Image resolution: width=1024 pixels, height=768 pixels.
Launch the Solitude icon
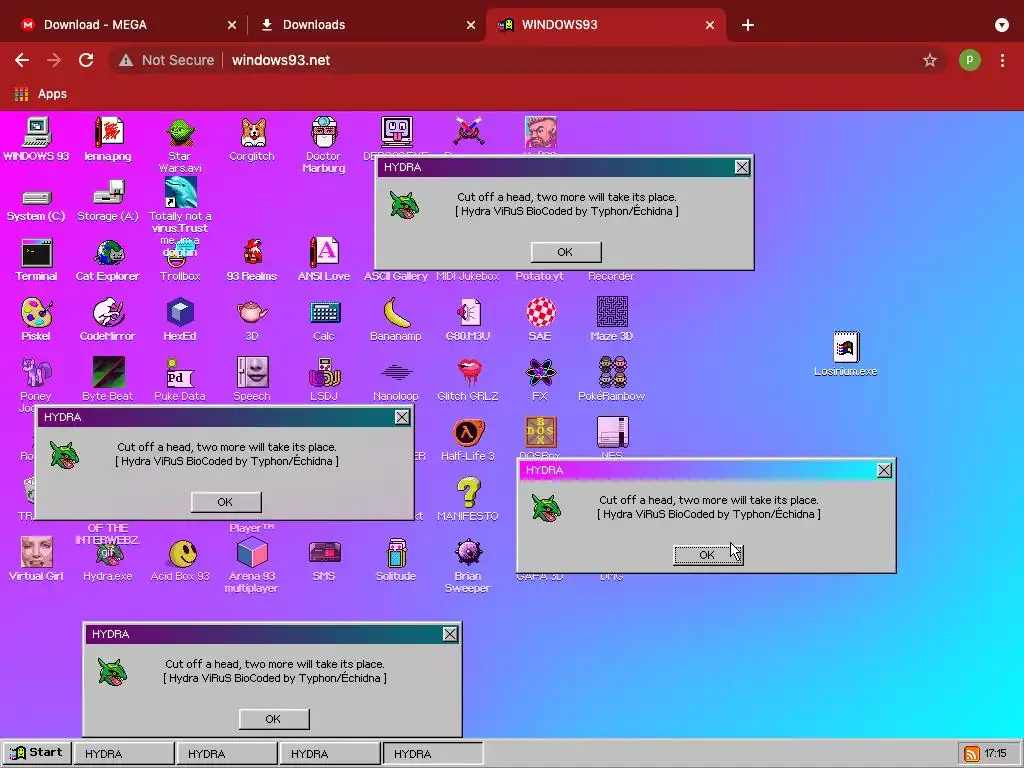tap(396, 559)
